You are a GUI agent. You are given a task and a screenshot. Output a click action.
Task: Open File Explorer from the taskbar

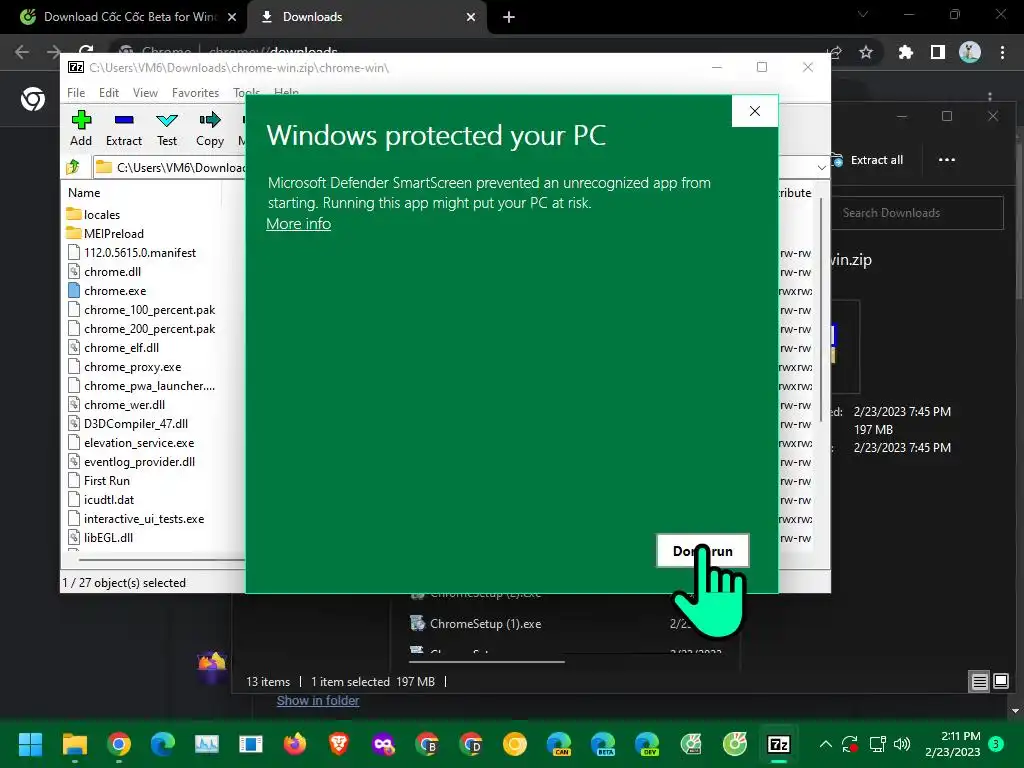74,744
